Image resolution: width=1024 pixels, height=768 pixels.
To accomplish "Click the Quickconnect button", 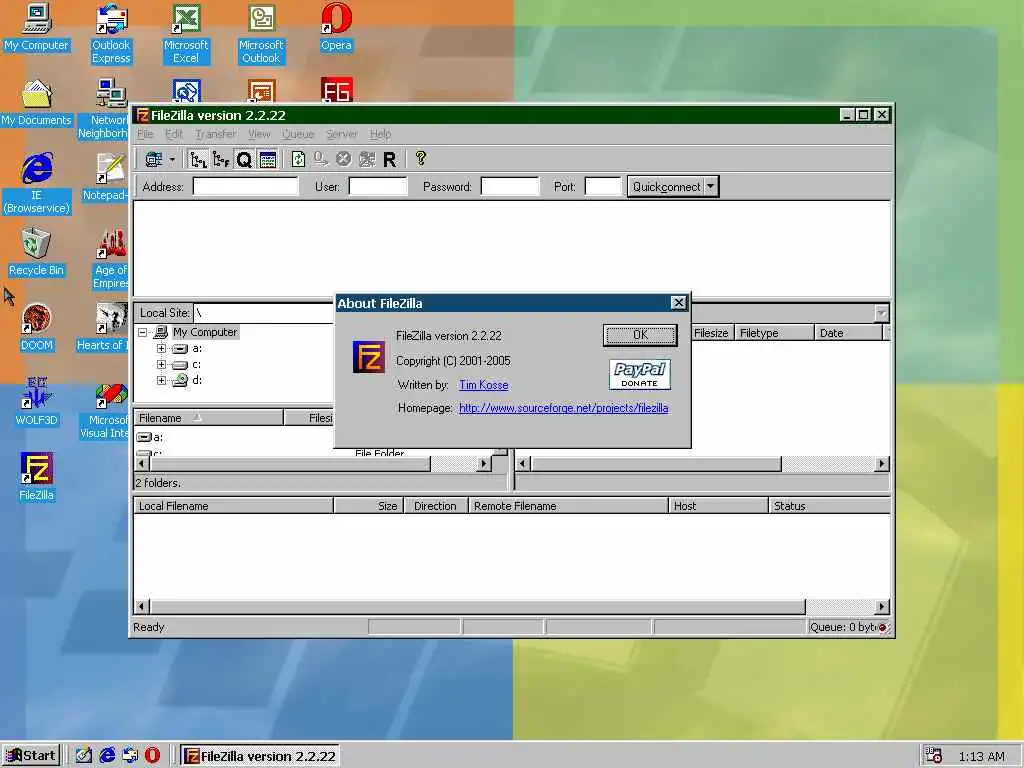I will 665,187.
